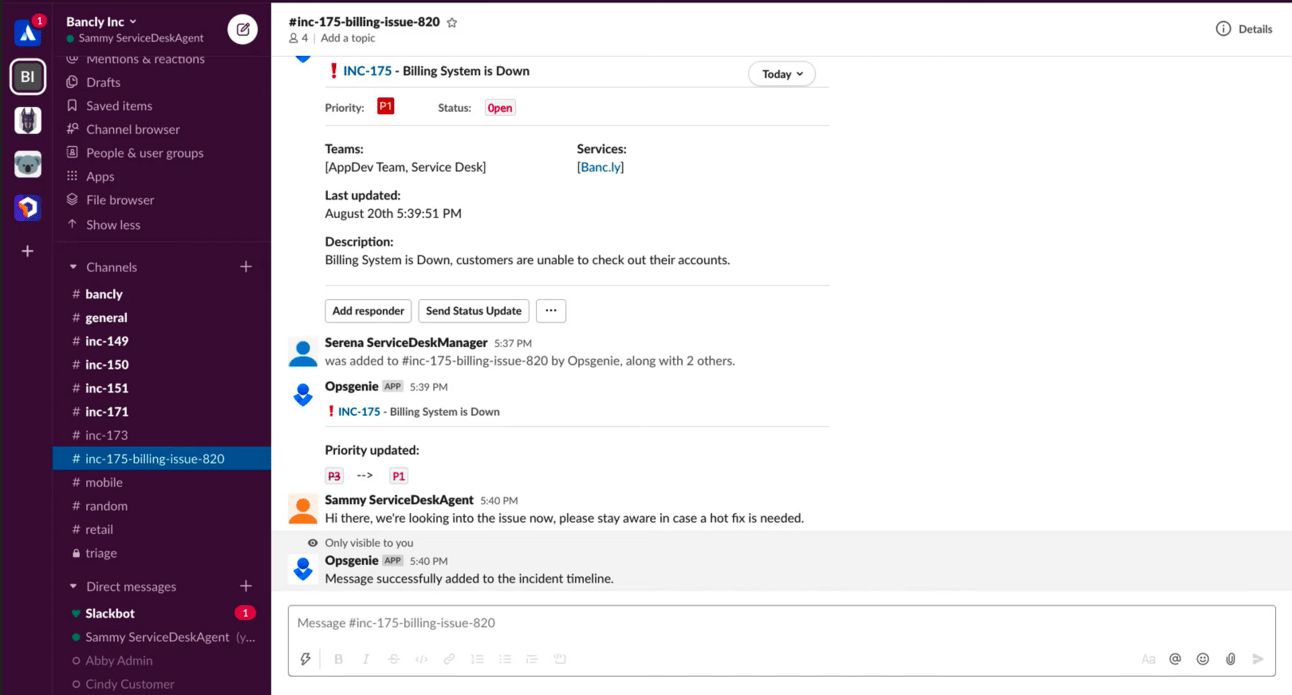Viewport: 1292px width, 695px height.
Task: Collapse the Channels section
Action: [x=73, y=267]
